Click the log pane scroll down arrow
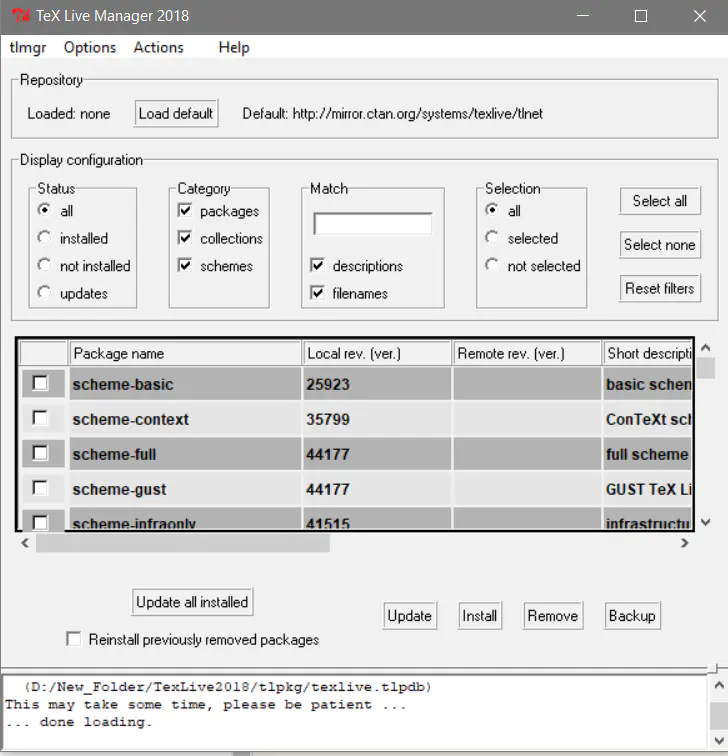The width and height of the screenshot is (728, 756). click(x=719, y=740)
